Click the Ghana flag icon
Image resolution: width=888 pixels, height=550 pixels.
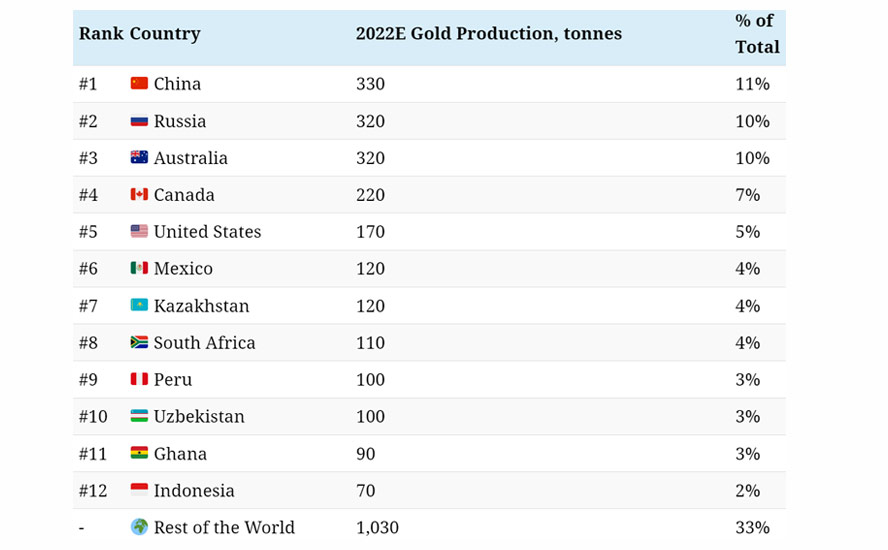[139, 454]
